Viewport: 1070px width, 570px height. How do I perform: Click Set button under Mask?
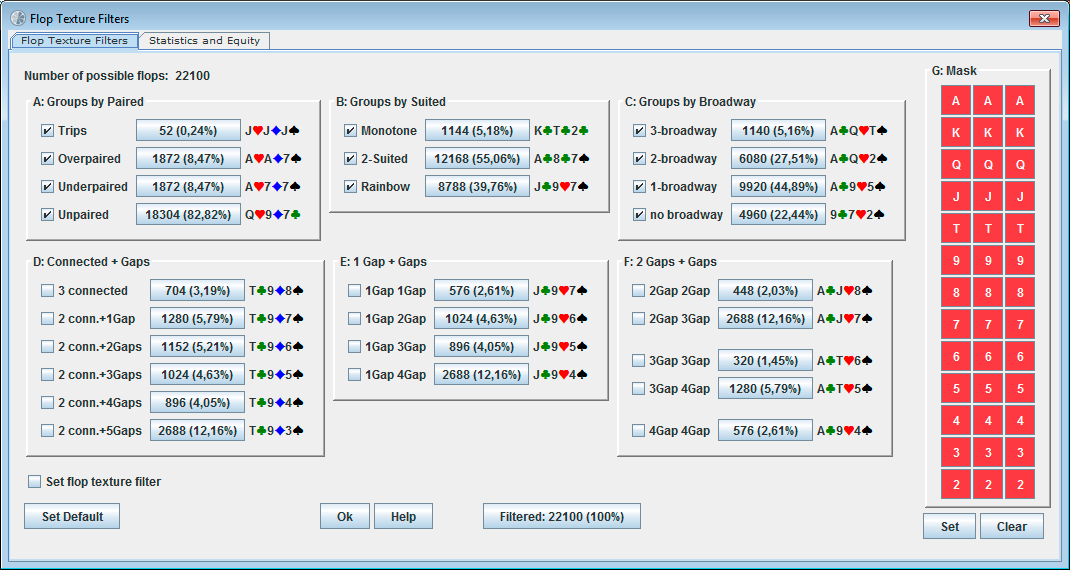point(949,526)
